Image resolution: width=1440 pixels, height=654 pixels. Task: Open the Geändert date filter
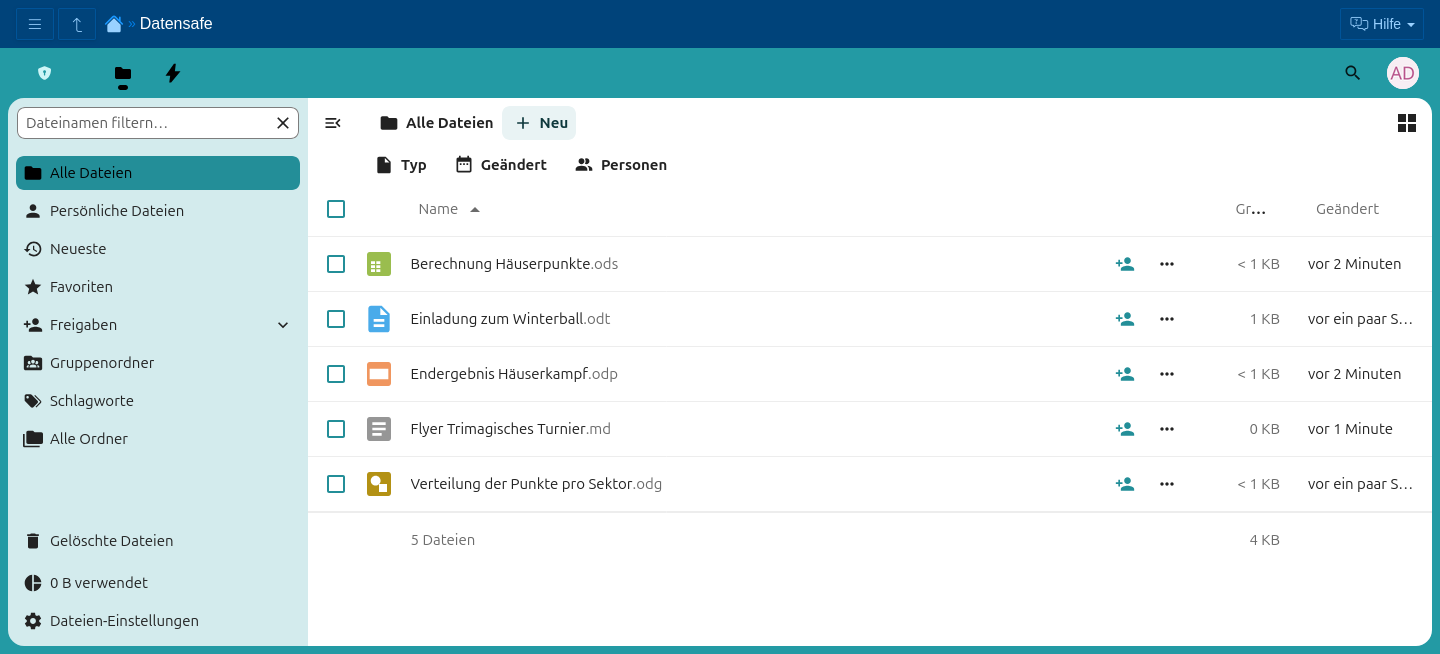pyautogui.click(x=501, y=165)
